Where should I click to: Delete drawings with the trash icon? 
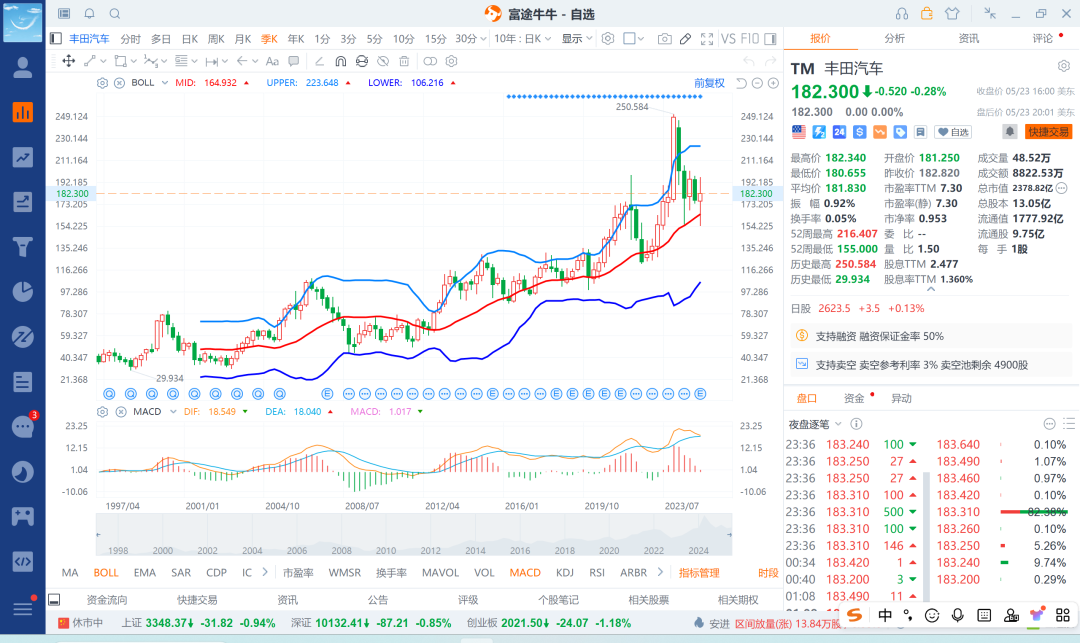[x=404, y=61]
